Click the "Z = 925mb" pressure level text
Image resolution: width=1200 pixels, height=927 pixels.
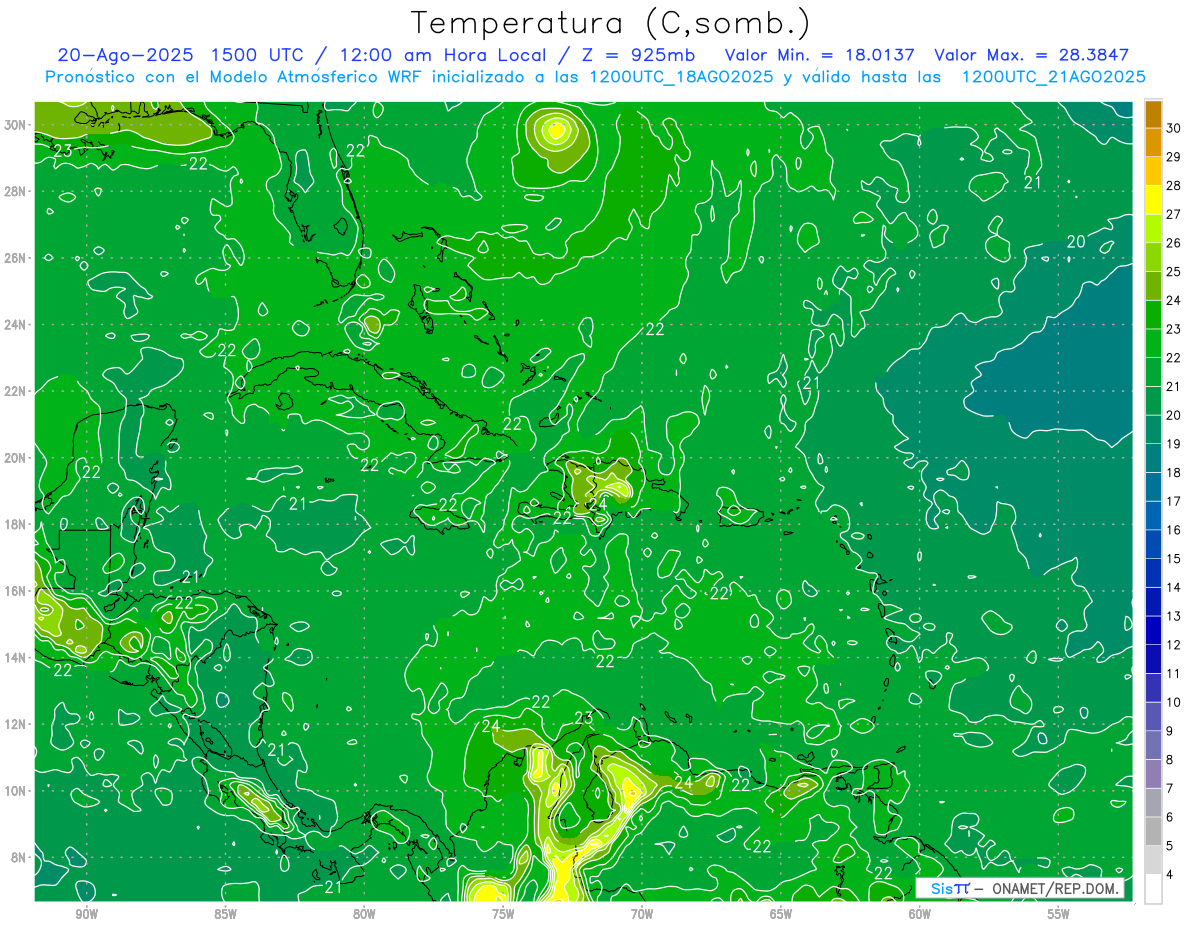(x=638, y=55)
